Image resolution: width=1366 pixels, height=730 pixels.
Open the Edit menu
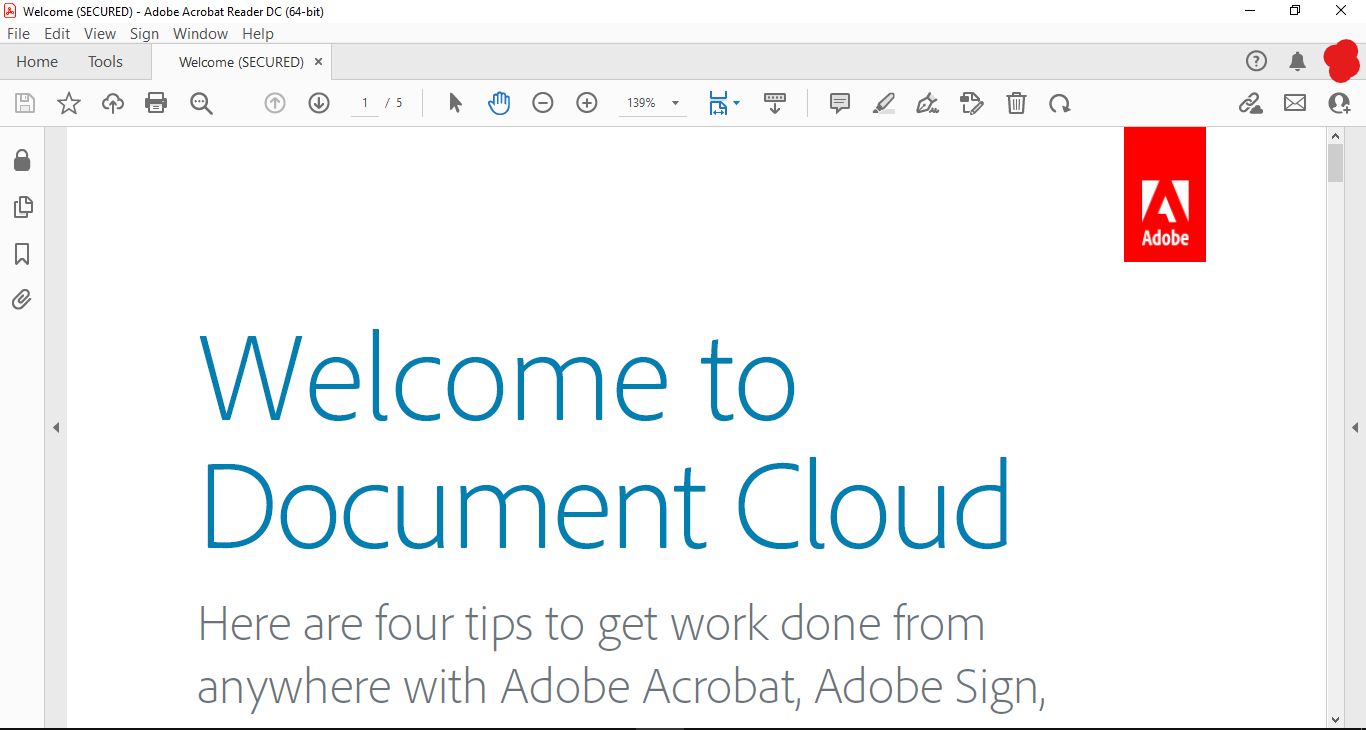pyautogui.click(x=57, y=33)
